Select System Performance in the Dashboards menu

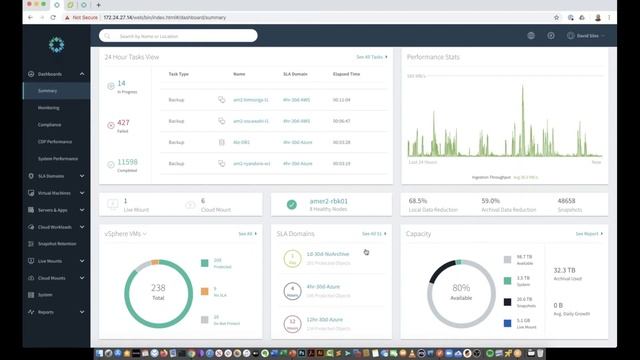(58, 159)
